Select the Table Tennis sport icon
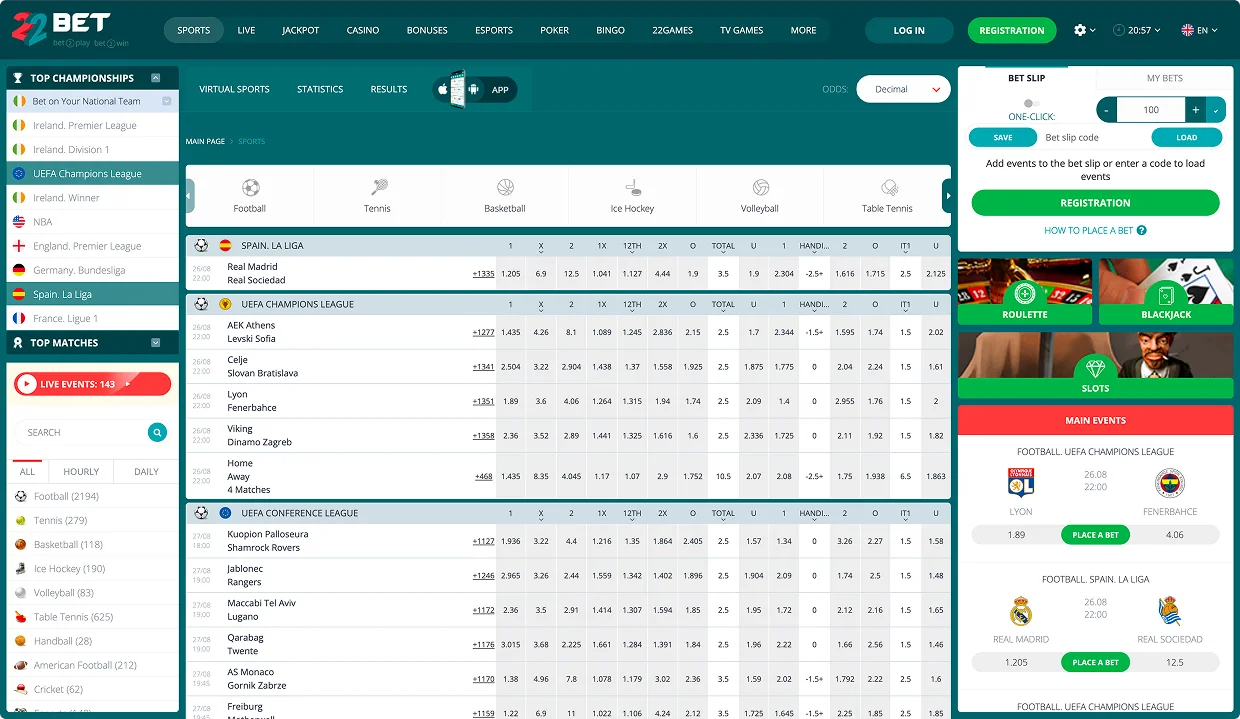This screenshot has height=719, width=1240. 888,187
